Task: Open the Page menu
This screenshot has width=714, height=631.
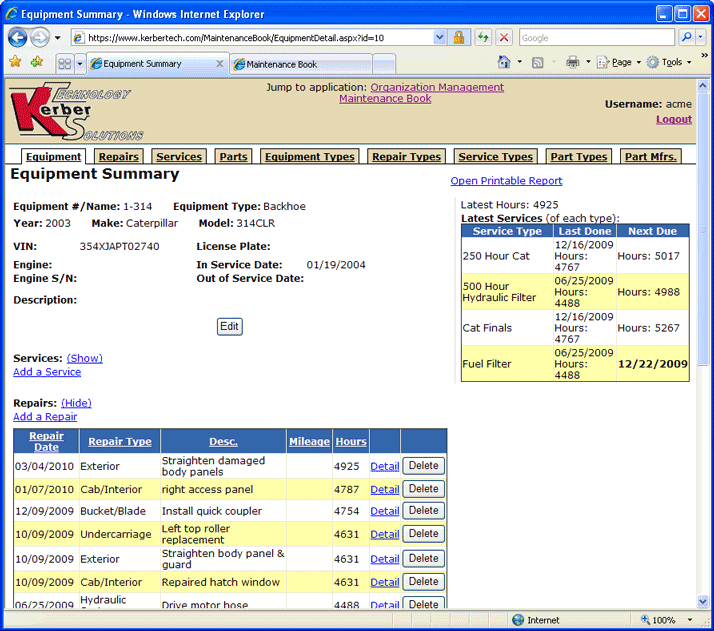Action: 618,62
